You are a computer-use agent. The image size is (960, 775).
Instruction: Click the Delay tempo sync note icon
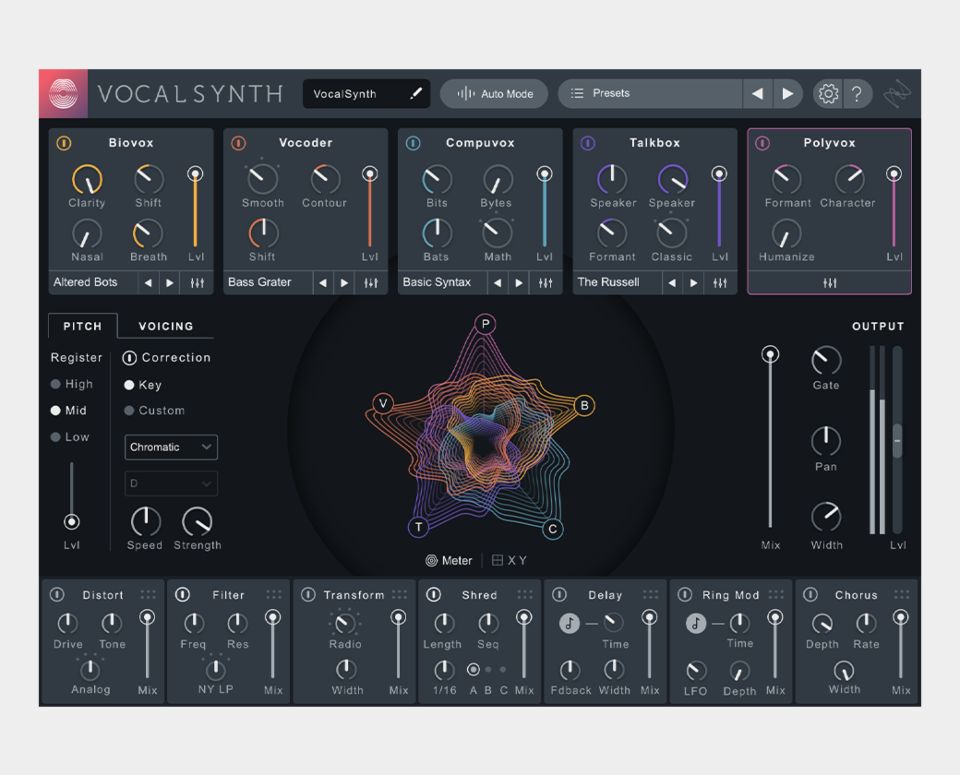(569, 623)
